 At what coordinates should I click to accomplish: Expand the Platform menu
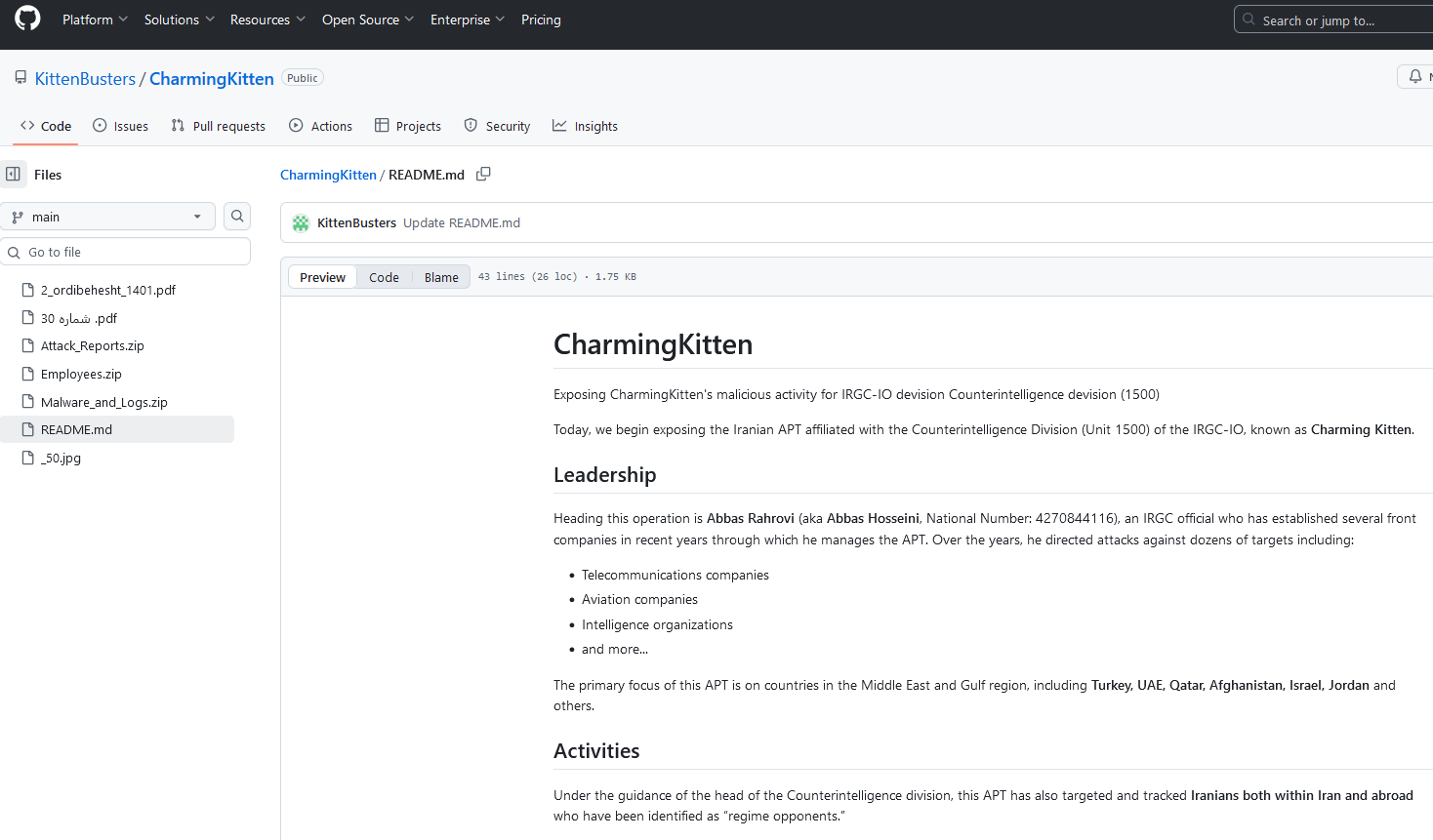point(95,20)
